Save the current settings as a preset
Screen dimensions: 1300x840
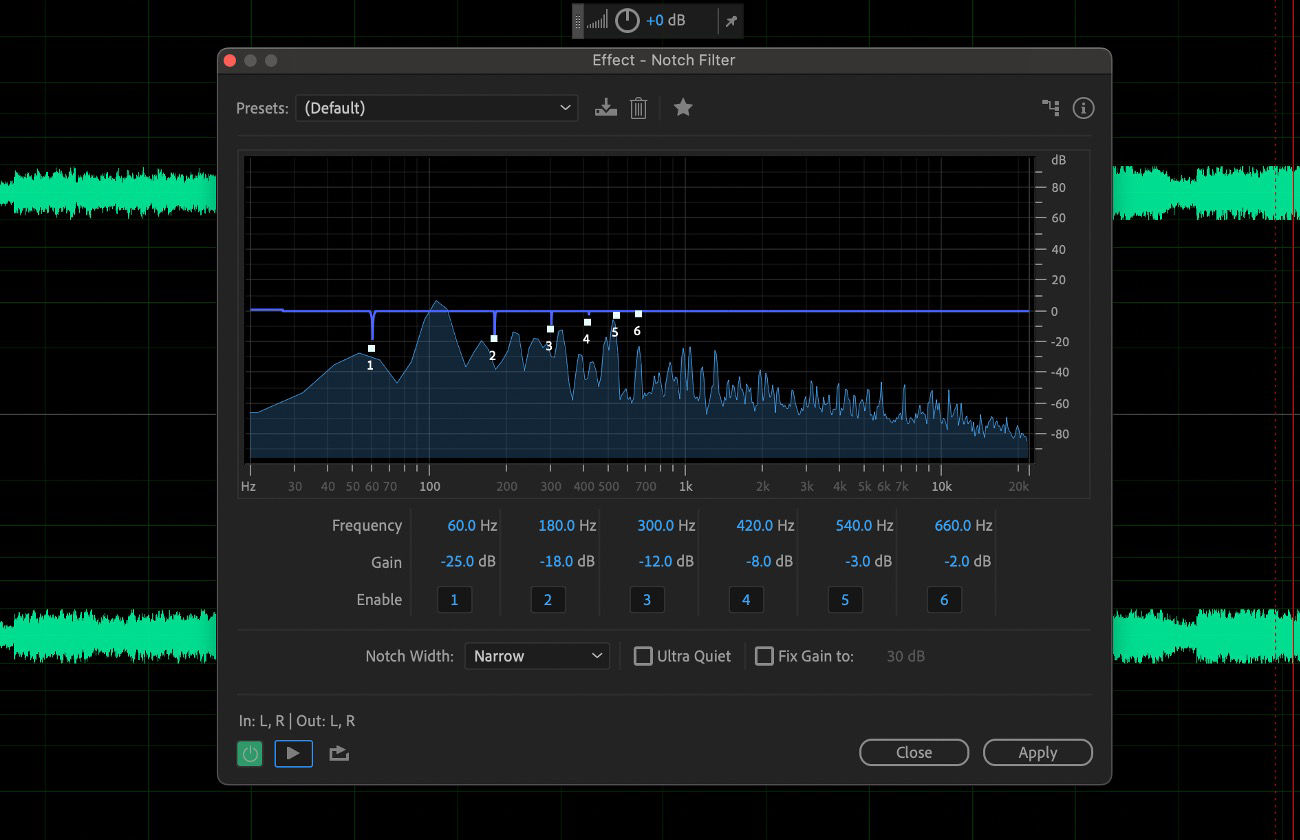click(606, 107)
